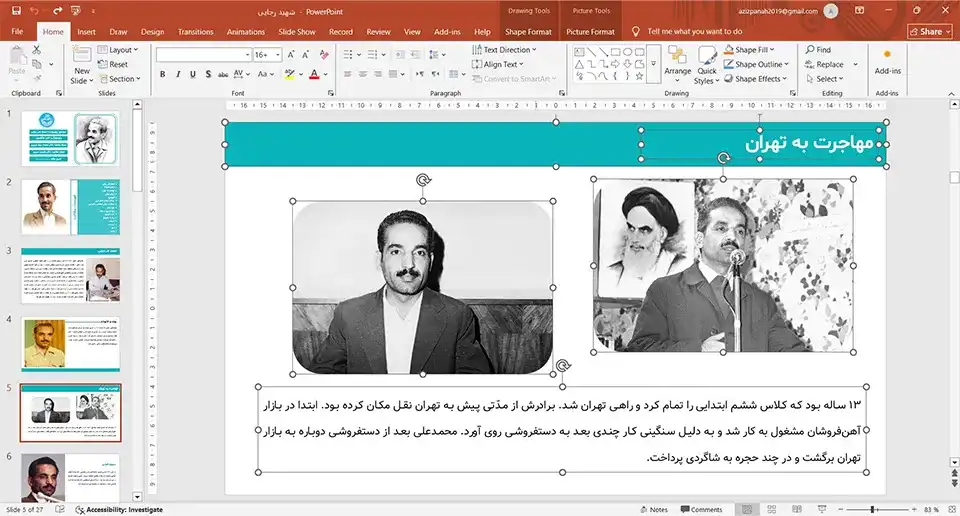
Task: Open Arrange options in the Drawing group
Action: [678, 62]
